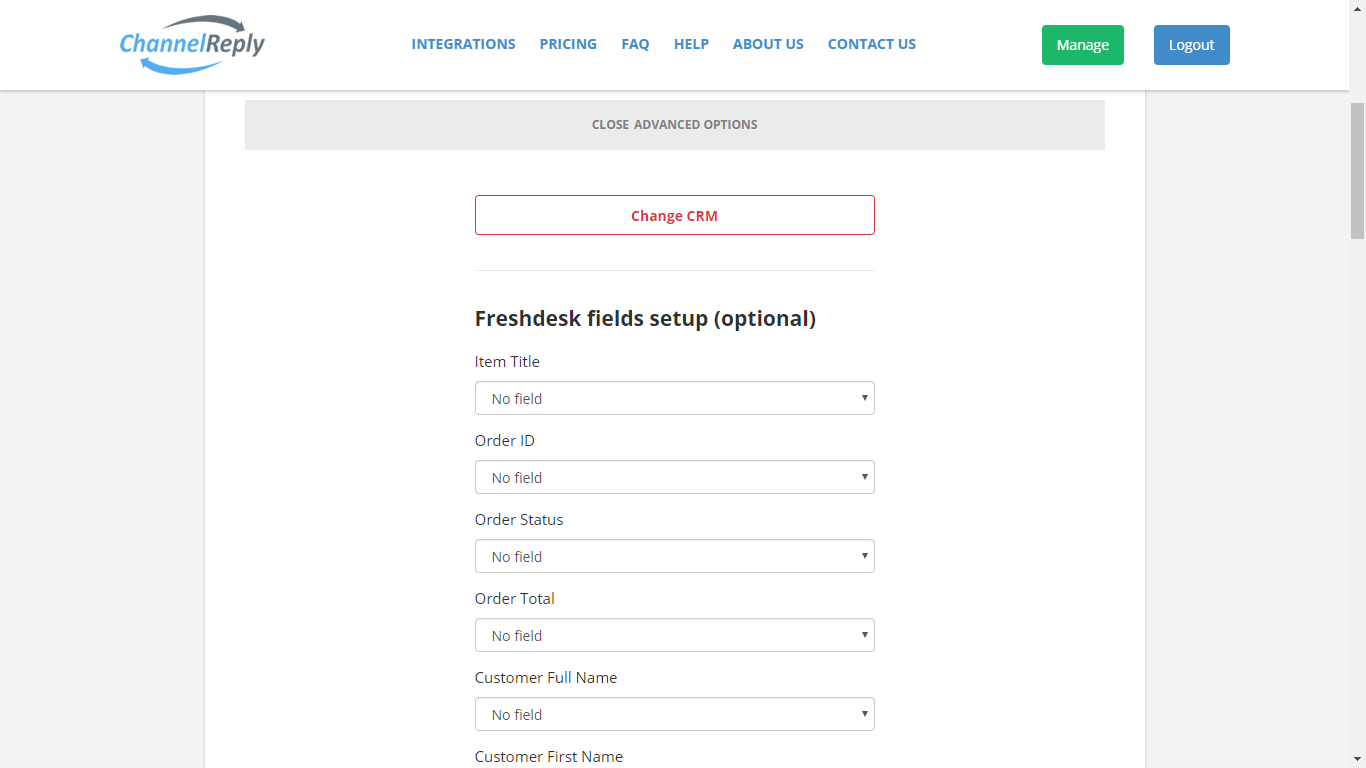The width and height of the screenshot is (1366, 768).
Task: Go to the Pricing page
Action: coord(568,44)
